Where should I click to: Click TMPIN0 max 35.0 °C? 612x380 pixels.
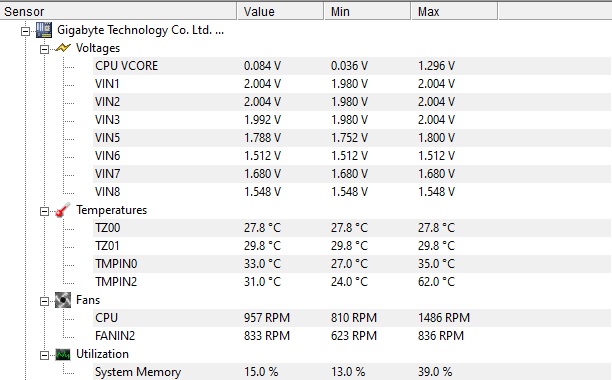point(436,264)
